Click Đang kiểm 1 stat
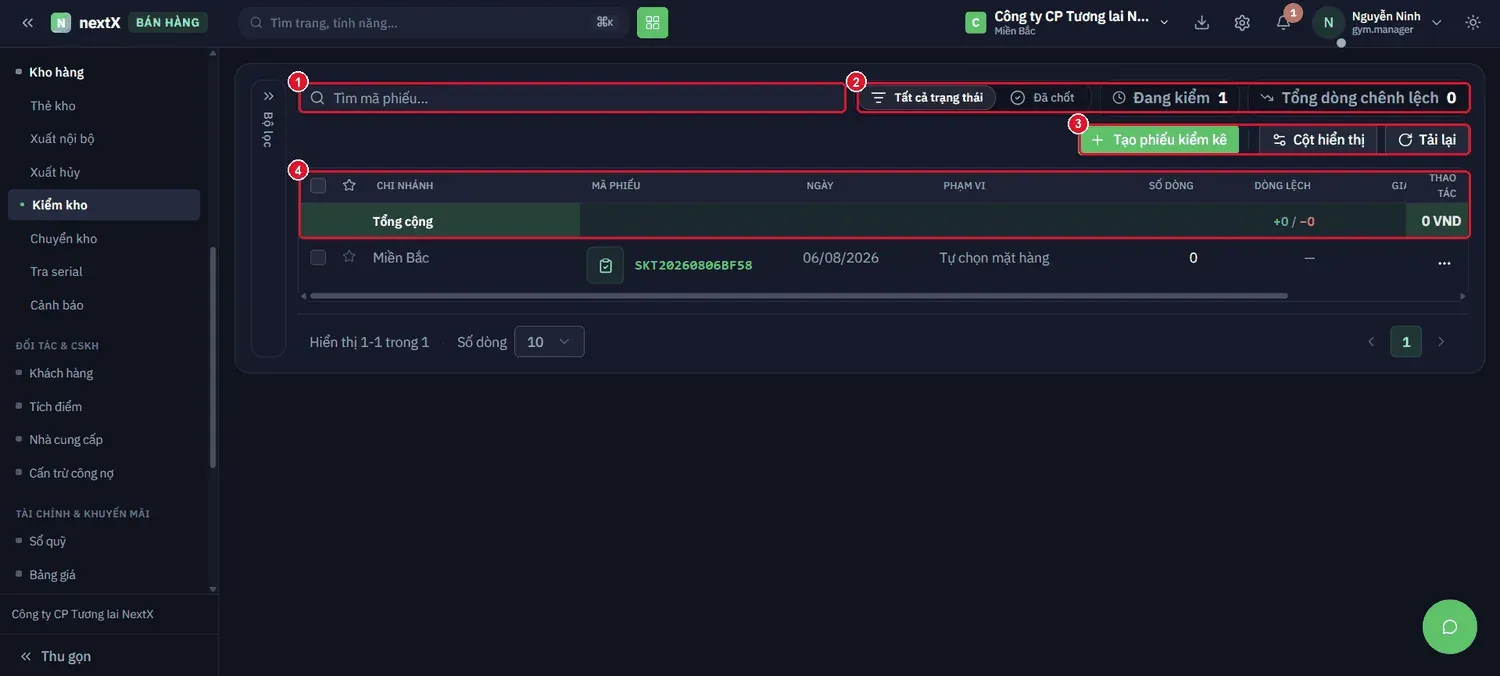The height and width of the screenshot is (676, 1500). pos(1169,98)
